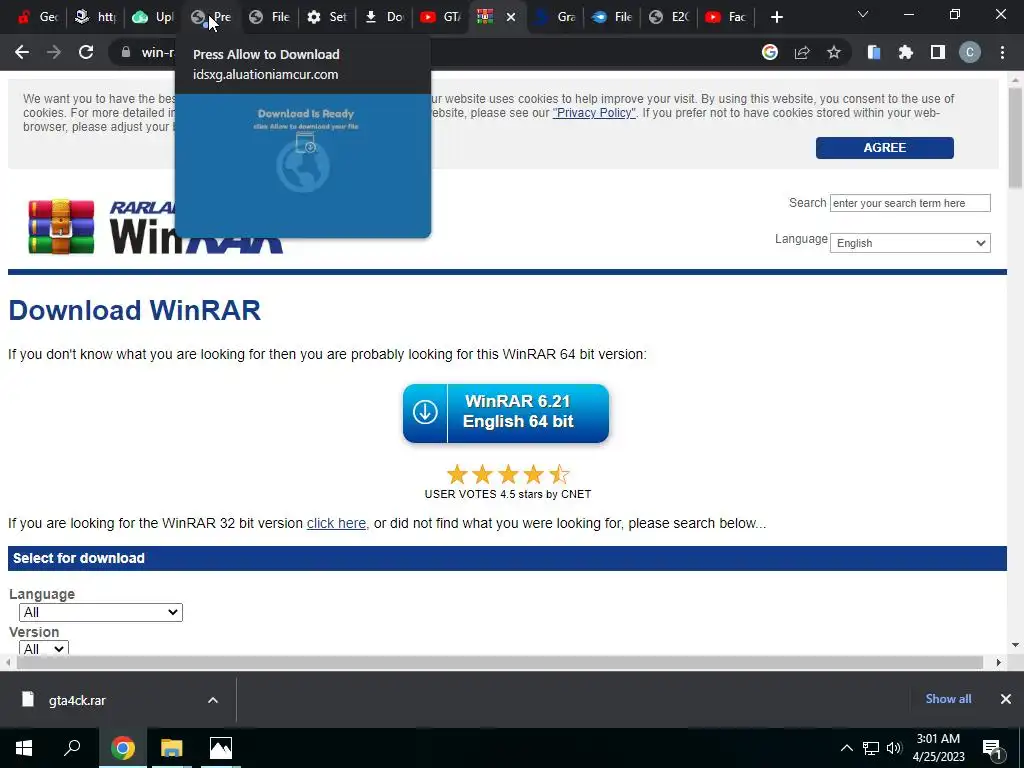Image resolution: width=1024 pixels, height=768 pixels.
Task: Open File Explorer from taskbar
Action: coord(172,748)
